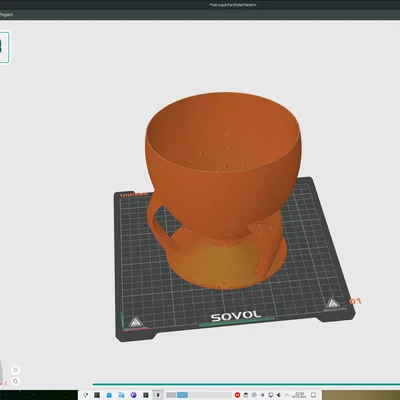Expand the hidden tray icons chevron
This screenshot has height=400, width=400.
(287, 395)
